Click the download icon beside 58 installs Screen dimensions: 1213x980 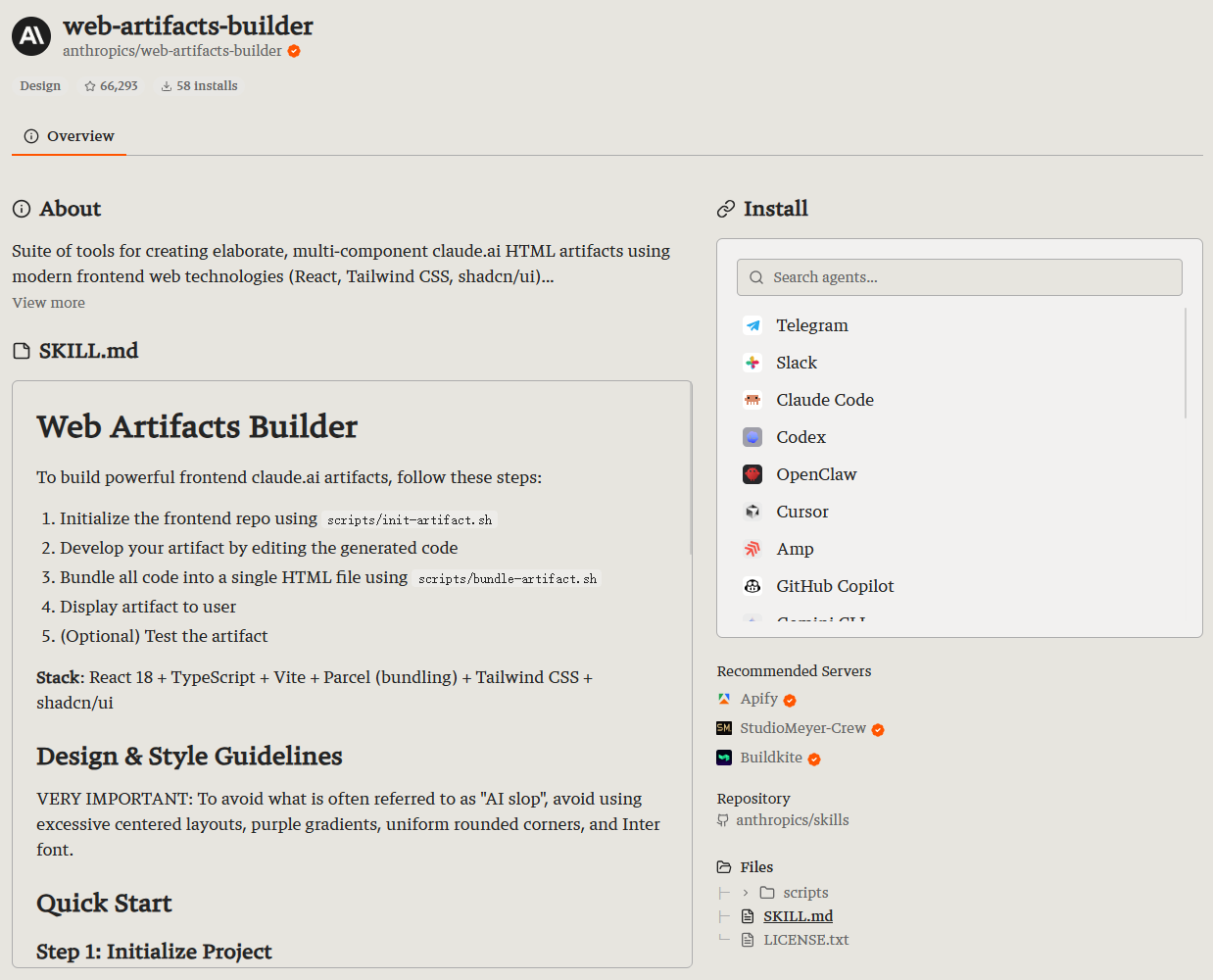(x=167, y=86)
